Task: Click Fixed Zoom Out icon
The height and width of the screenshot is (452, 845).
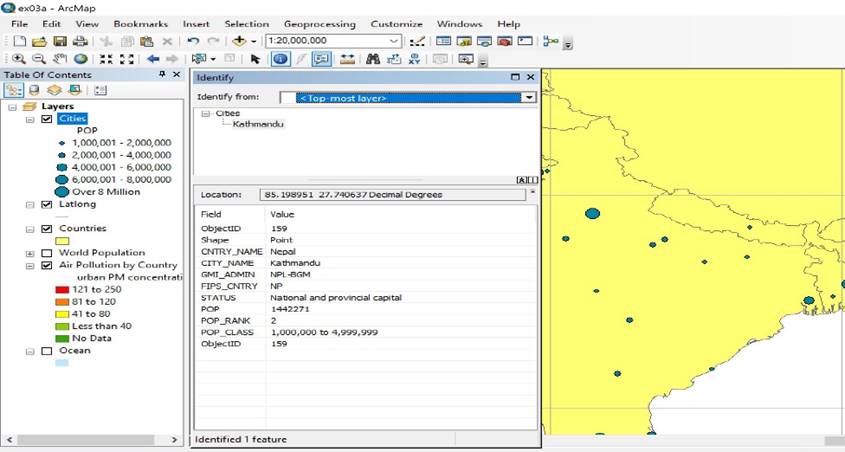Action: point(127,59)
